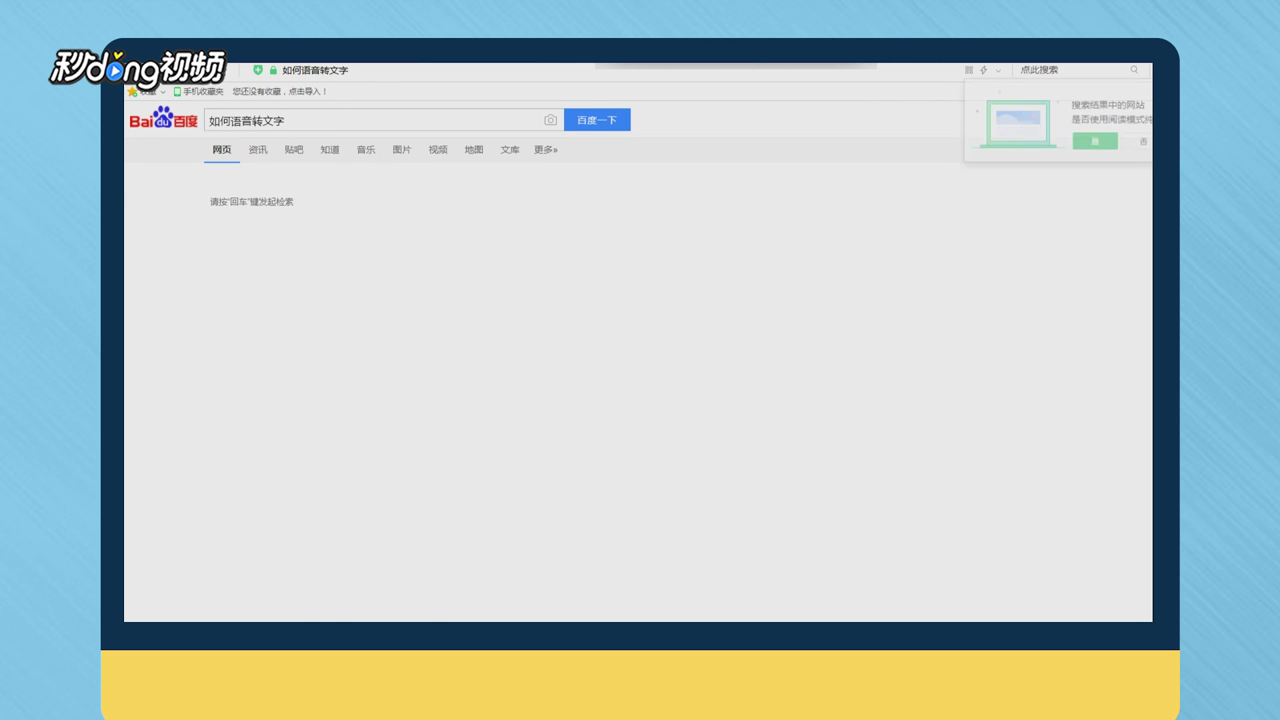Viewport: 1280px width, 720px height.
Task: Open camera image search in Baidu box
Action: point(550,120)
